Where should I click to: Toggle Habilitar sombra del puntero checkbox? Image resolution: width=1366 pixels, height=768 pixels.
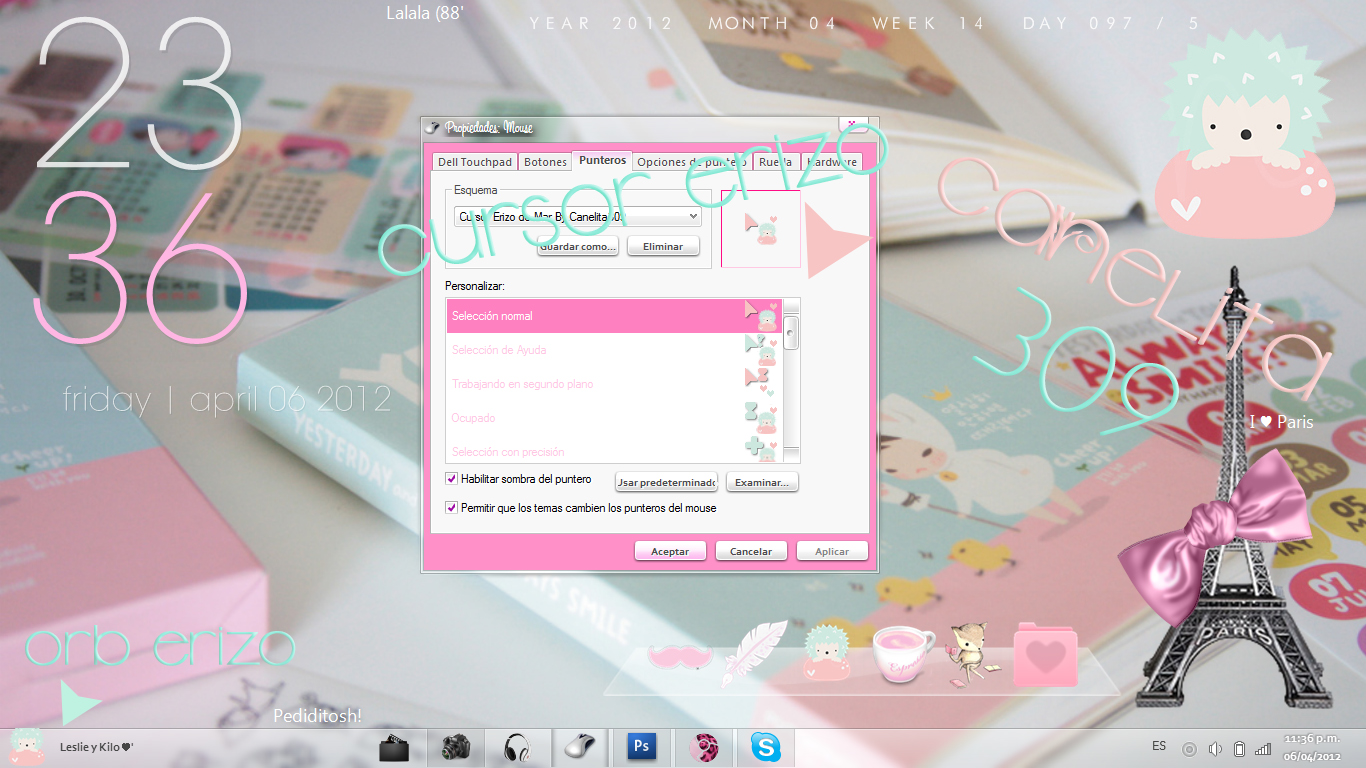click(452, 479)
